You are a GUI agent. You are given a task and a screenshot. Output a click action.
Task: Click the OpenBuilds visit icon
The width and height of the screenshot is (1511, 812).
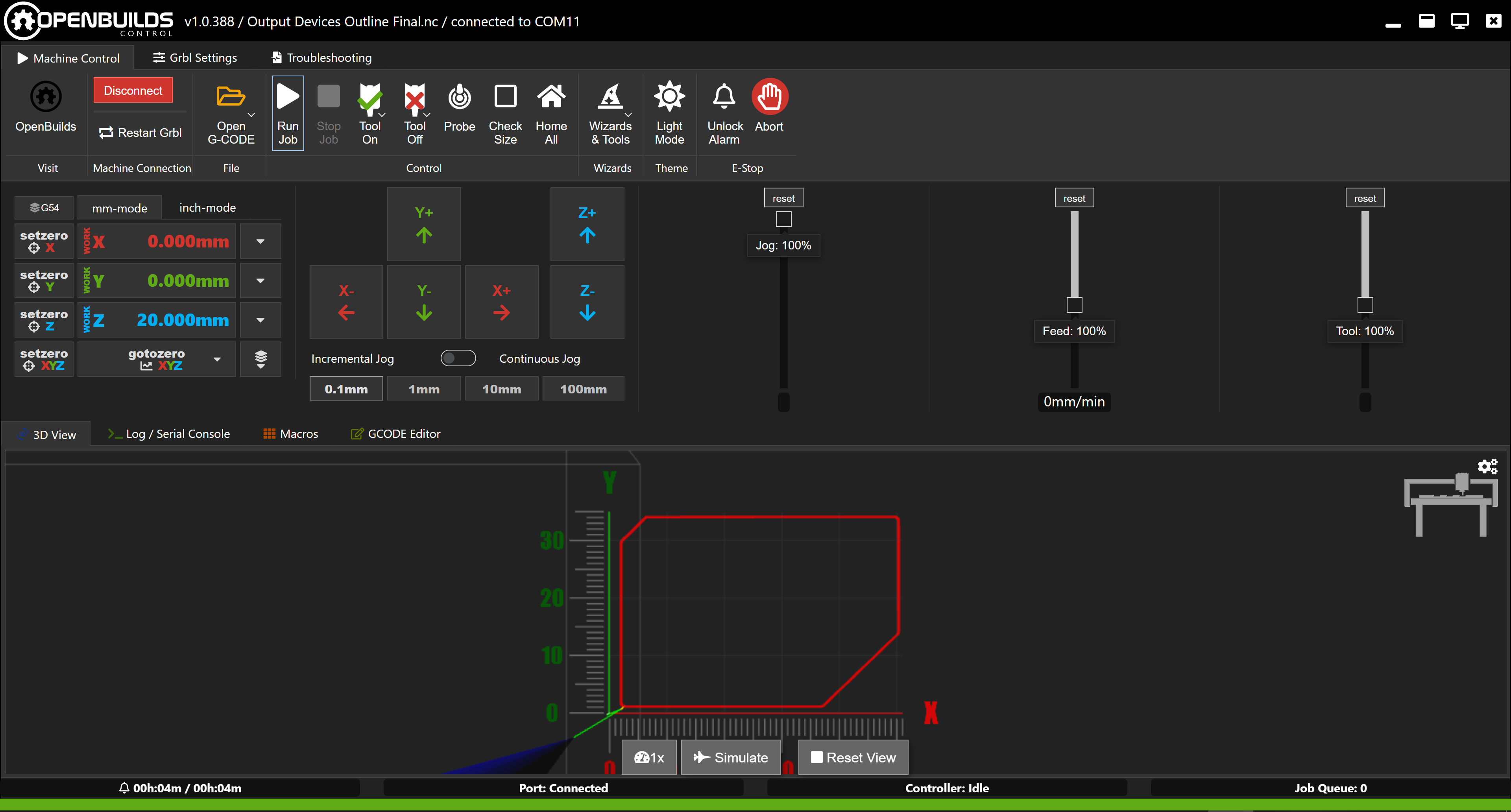[46, 97]
